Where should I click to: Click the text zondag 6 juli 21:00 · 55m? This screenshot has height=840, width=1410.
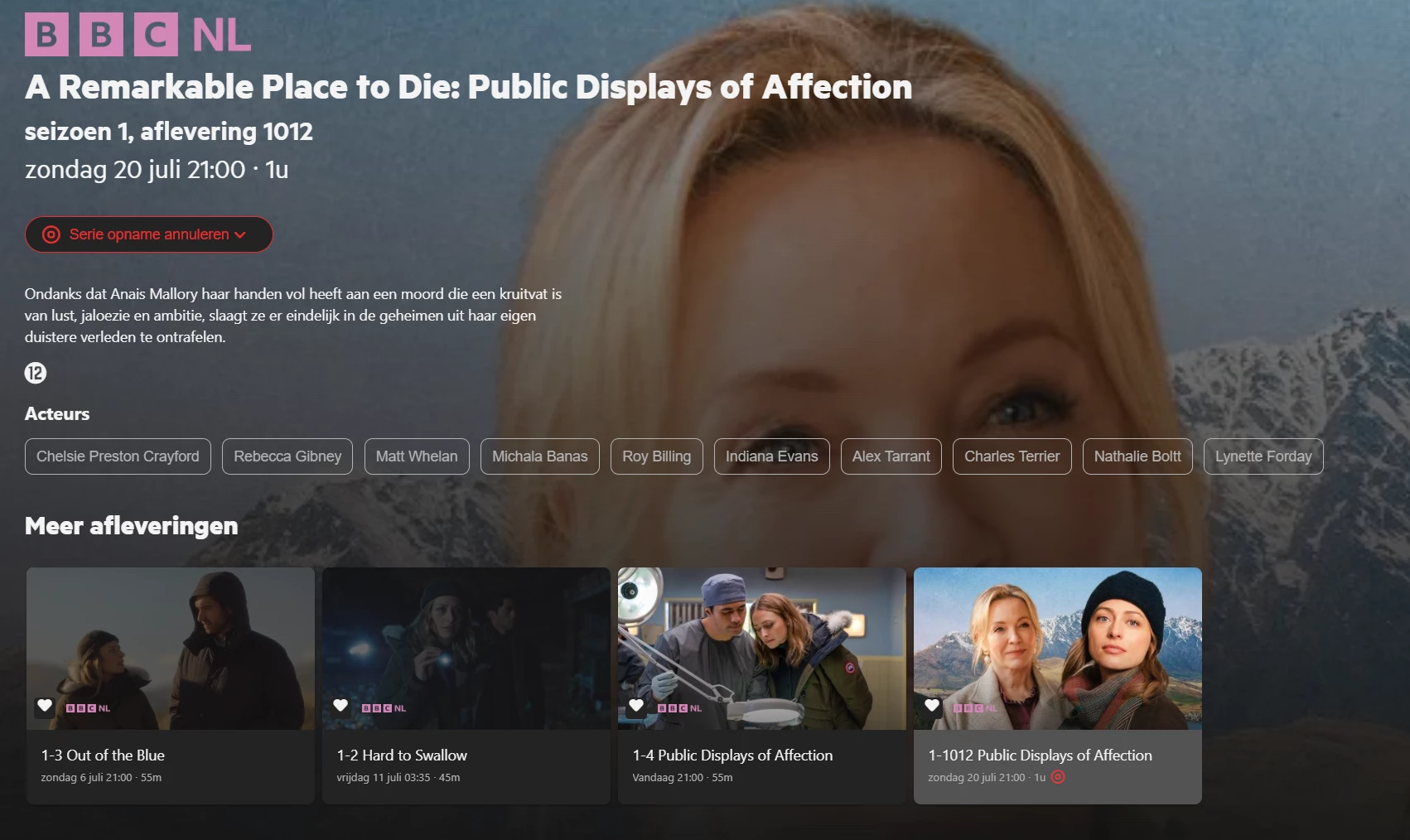pyautogui.click(x=101, y=778)
